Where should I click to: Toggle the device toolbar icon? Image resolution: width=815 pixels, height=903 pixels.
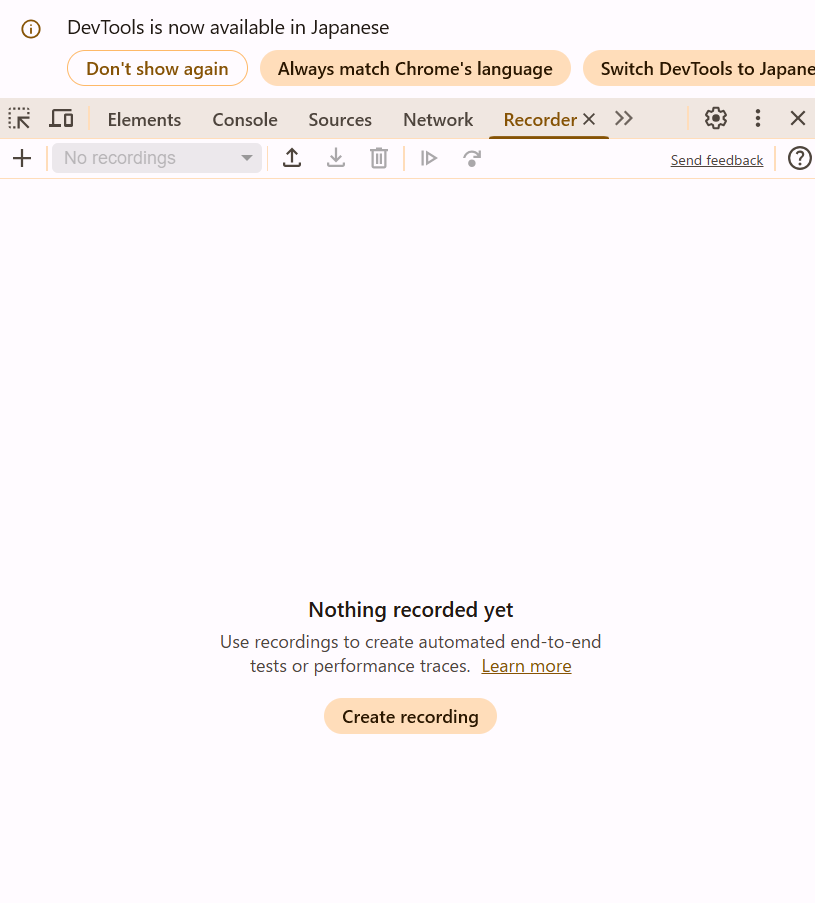61,119
